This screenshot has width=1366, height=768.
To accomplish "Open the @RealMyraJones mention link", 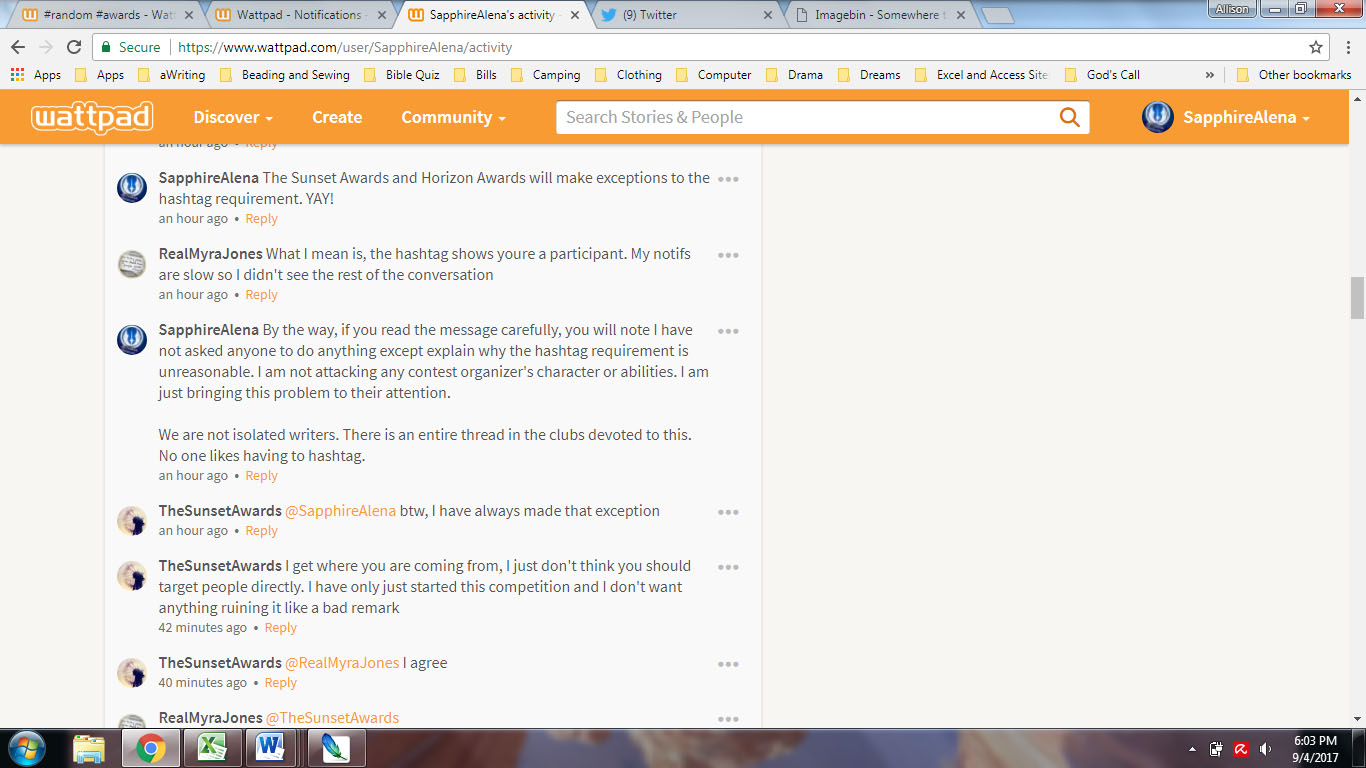I will click(342, 663).
